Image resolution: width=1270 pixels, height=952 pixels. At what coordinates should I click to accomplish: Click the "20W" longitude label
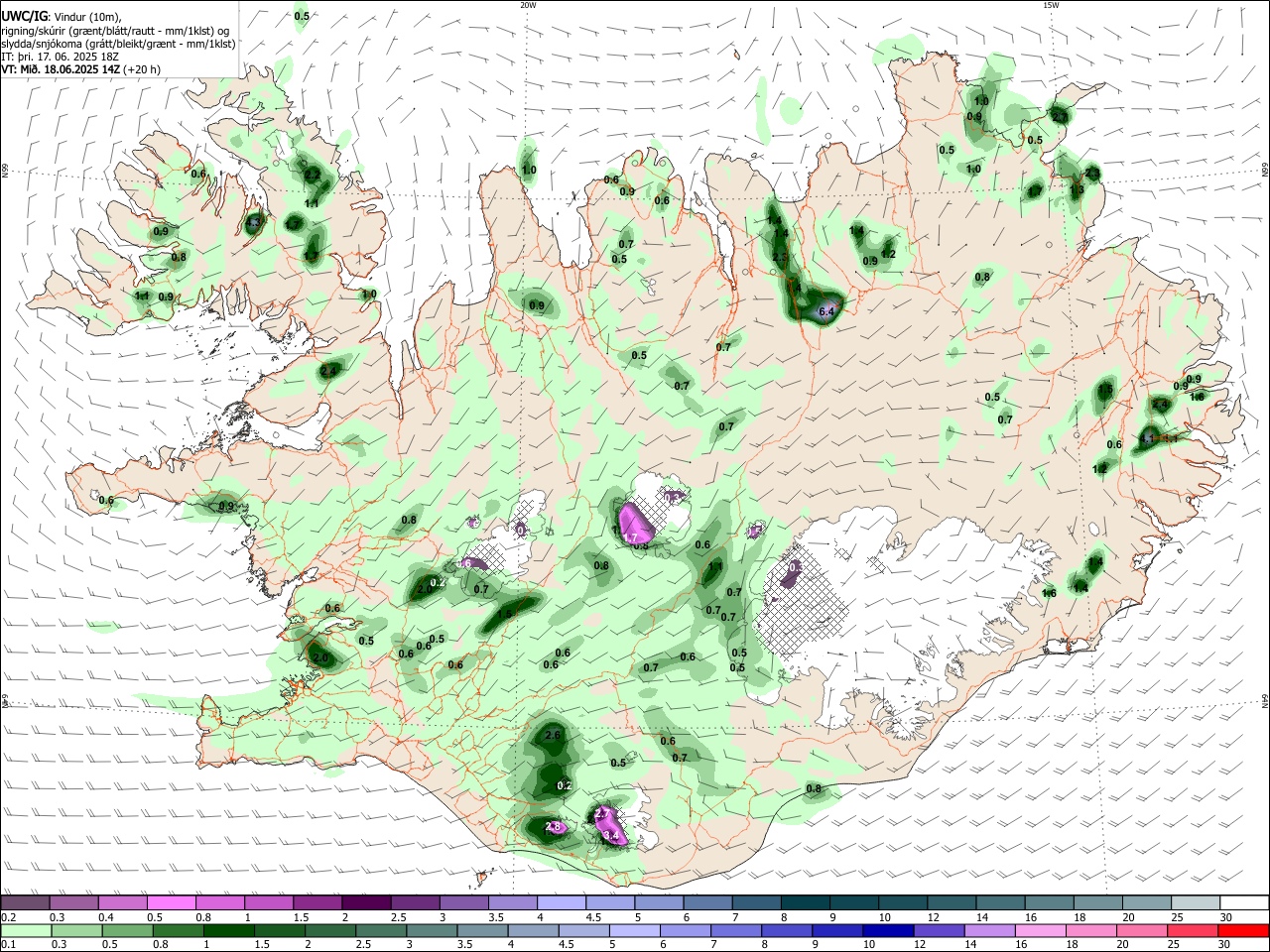(528, 5)
